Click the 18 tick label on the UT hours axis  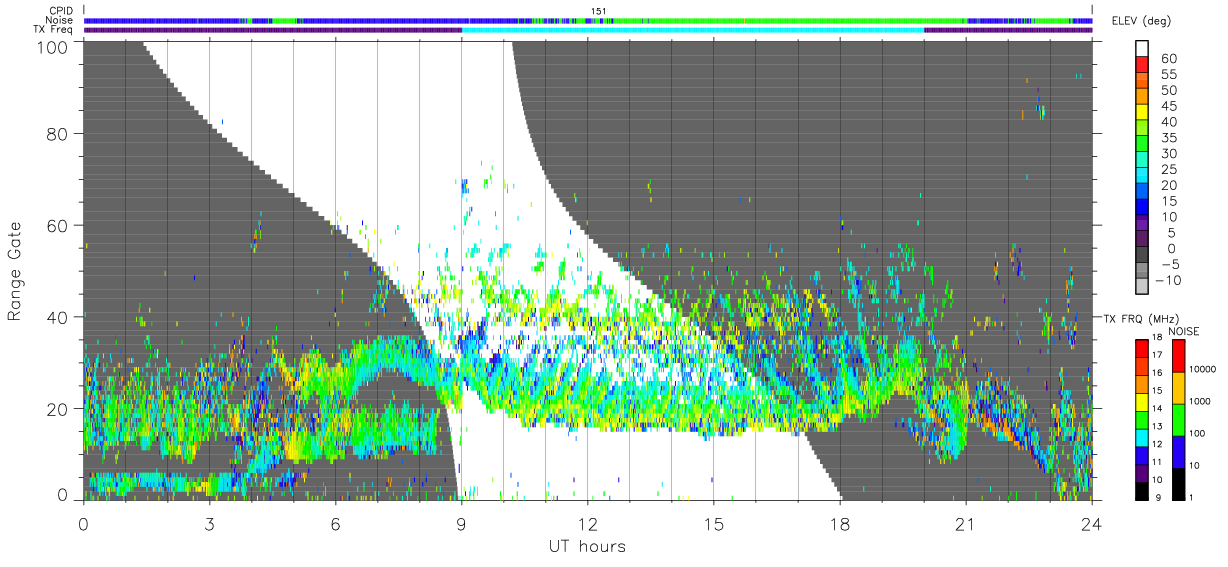(840, 524)
